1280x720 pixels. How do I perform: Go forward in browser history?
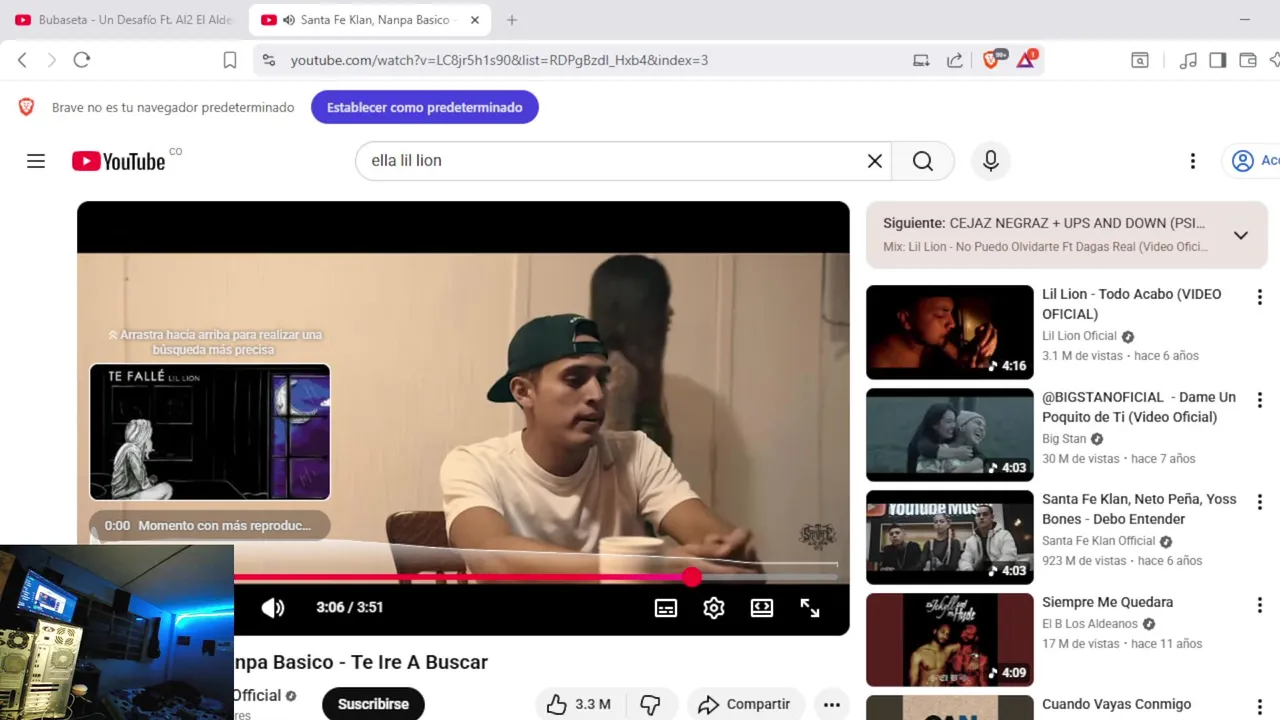[x=52, y=60]
